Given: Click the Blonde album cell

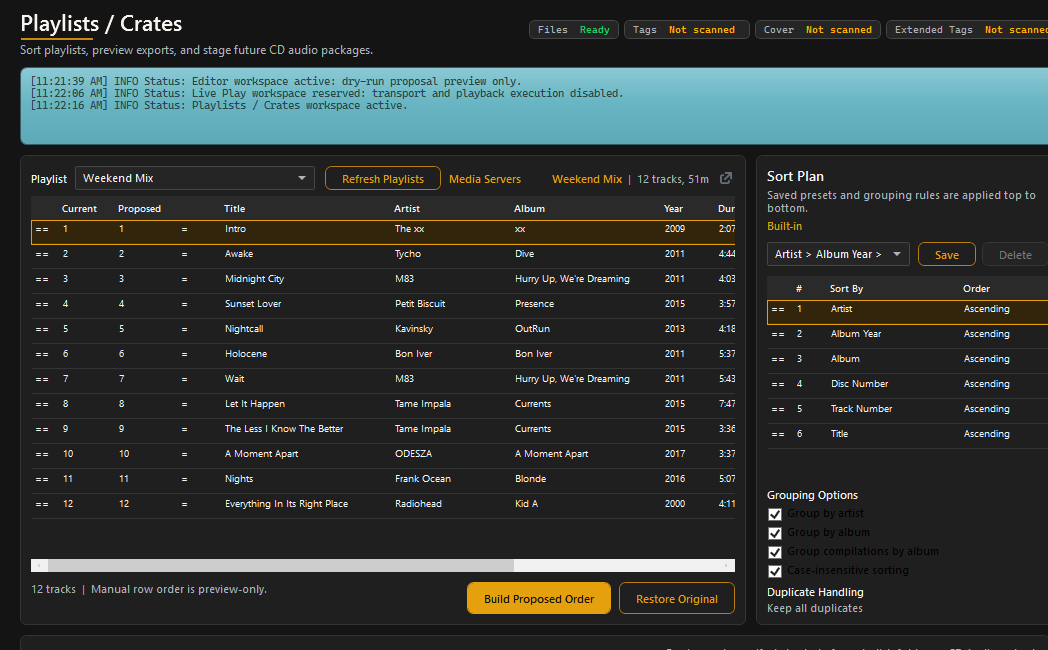Looking at the screenshot, I should point(530,479).
